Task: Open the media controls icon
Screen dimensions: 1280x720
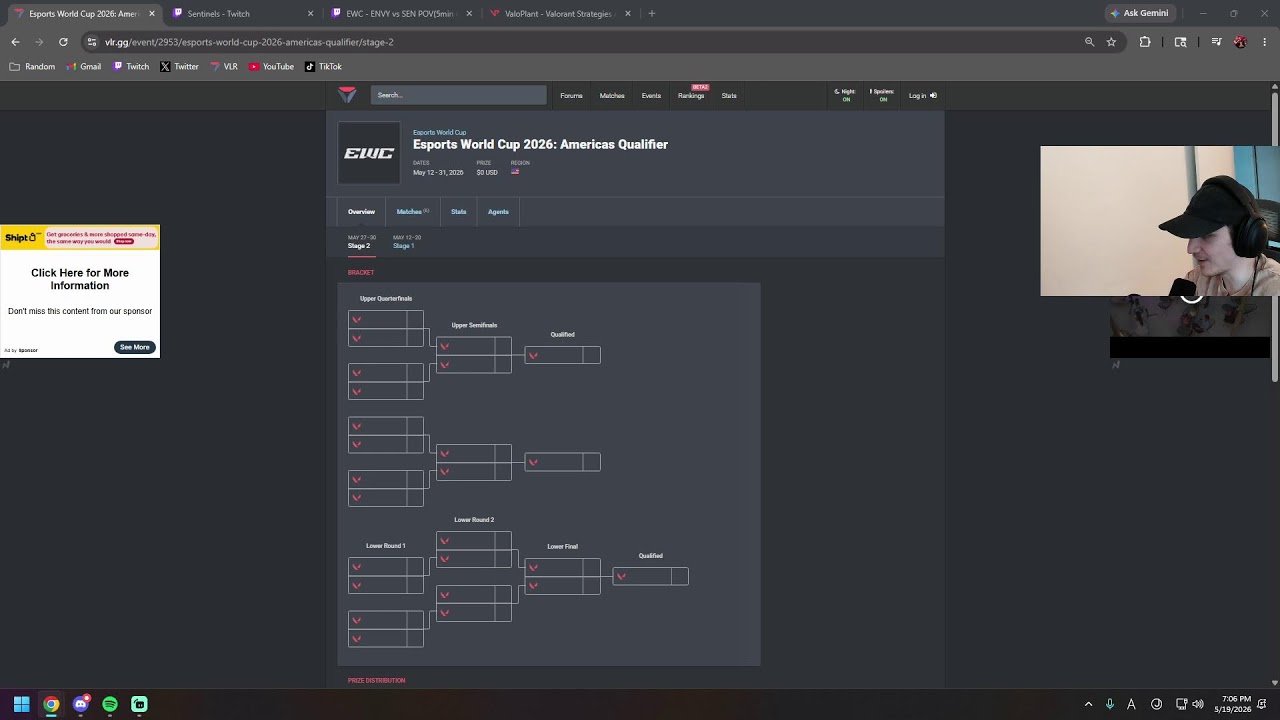Action: (x=1216, y=42)
